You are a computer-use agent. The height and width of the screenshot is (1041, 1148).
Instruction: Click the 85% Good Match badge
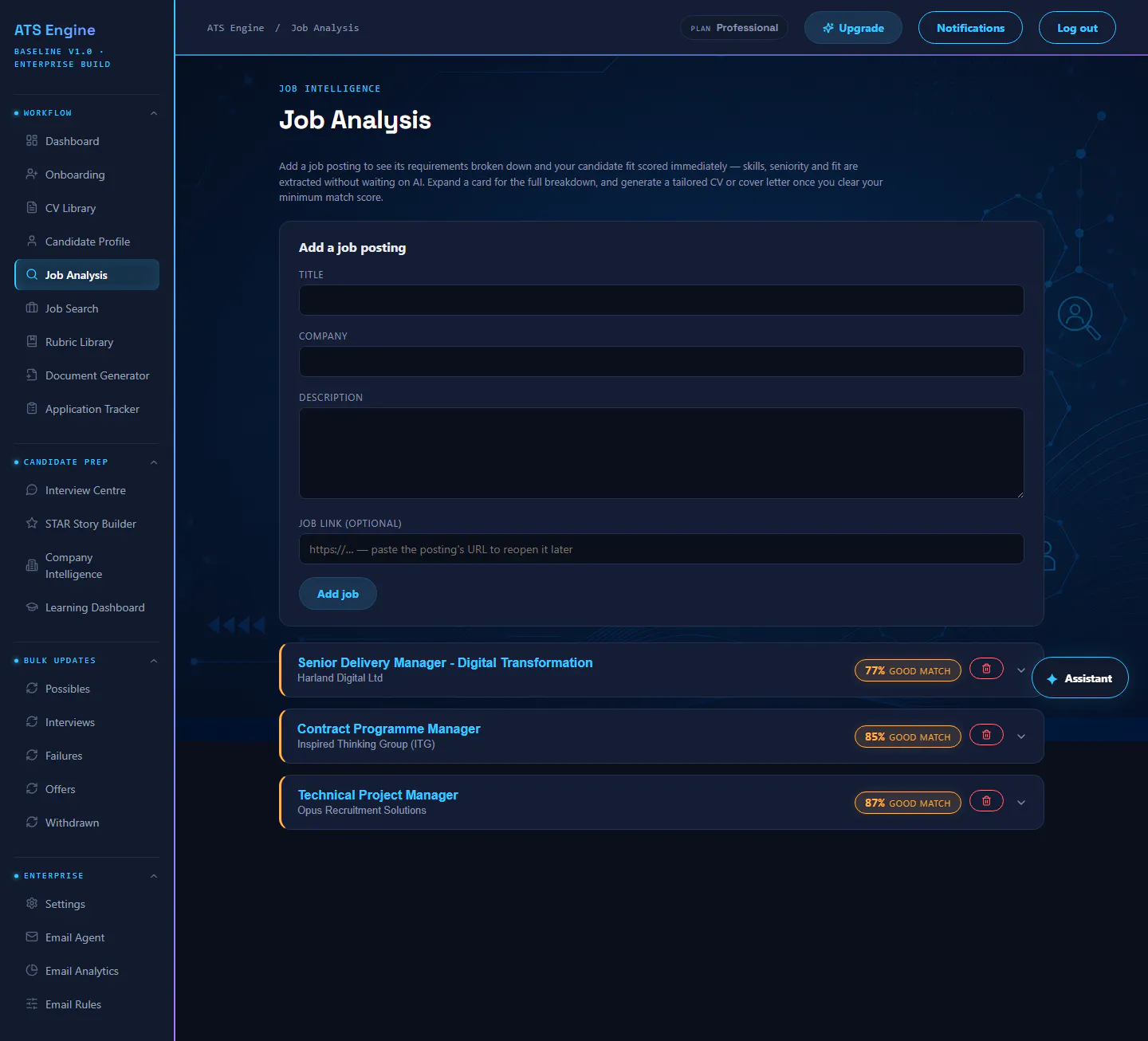coord(908,737)
